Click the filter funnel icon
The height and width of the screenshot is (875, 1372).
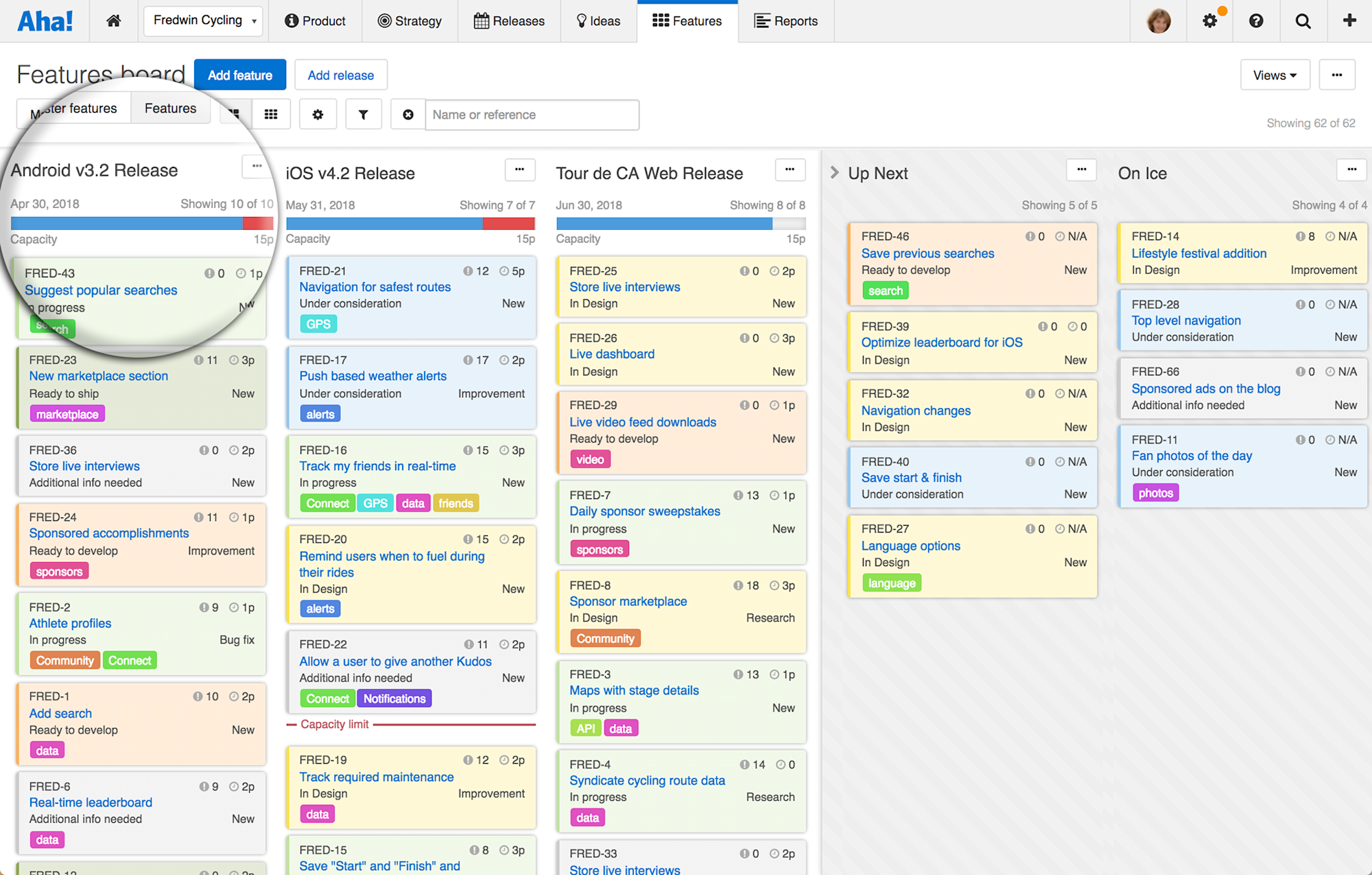[364, 114]
